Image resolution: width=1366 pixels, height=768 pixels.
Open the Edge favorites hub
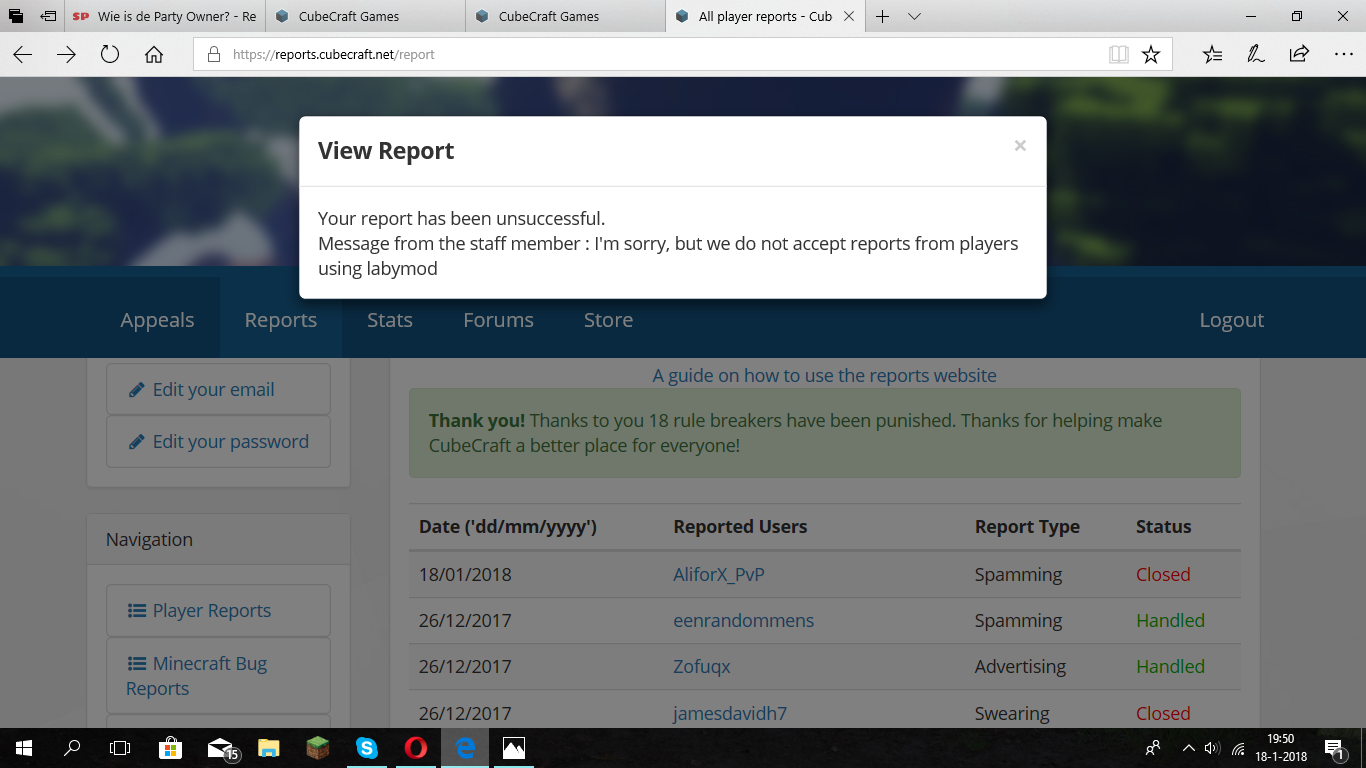(1212, 55)
